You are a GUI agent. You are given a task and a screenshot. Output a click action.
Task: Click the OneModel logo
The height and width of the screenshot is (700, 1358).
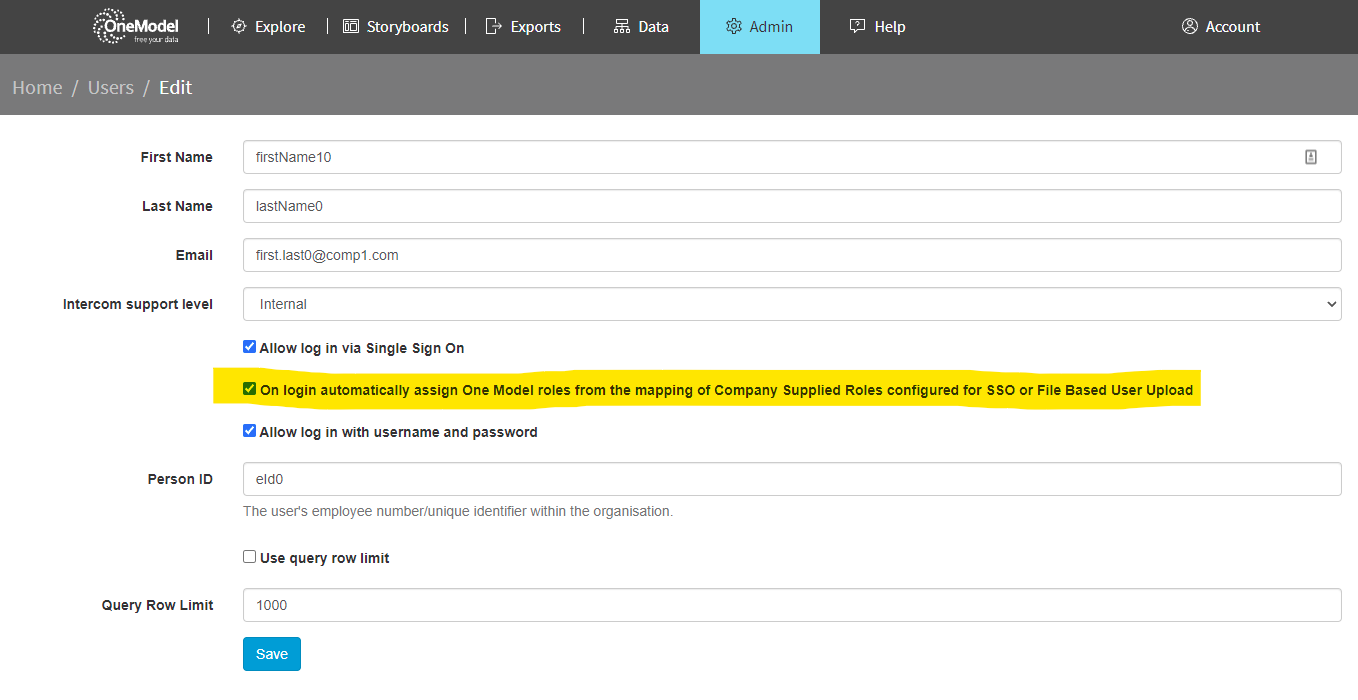click(x=135, y=27)
